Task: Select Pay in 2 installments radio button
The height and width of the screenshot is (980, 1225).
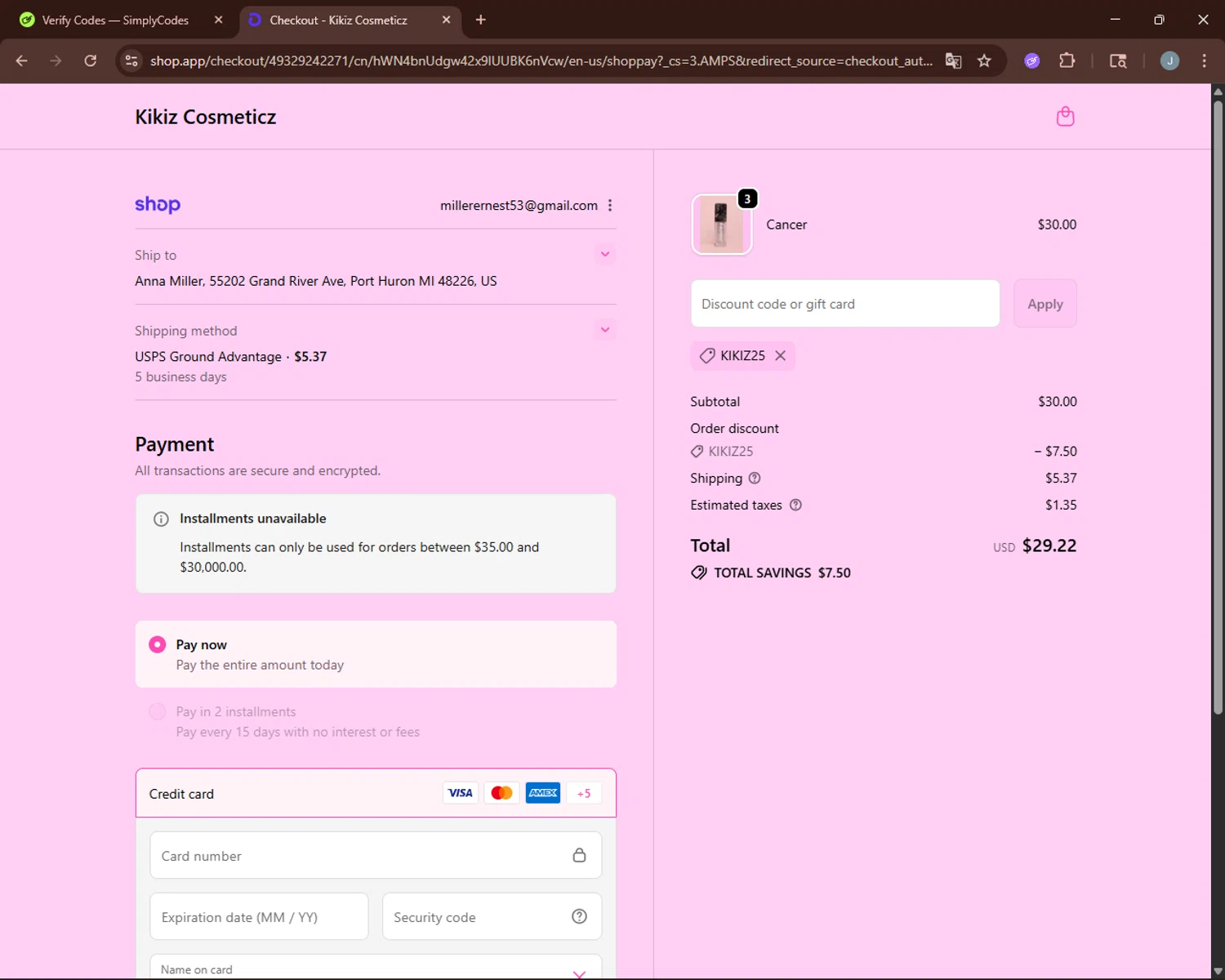Action: tap(158, 712)
